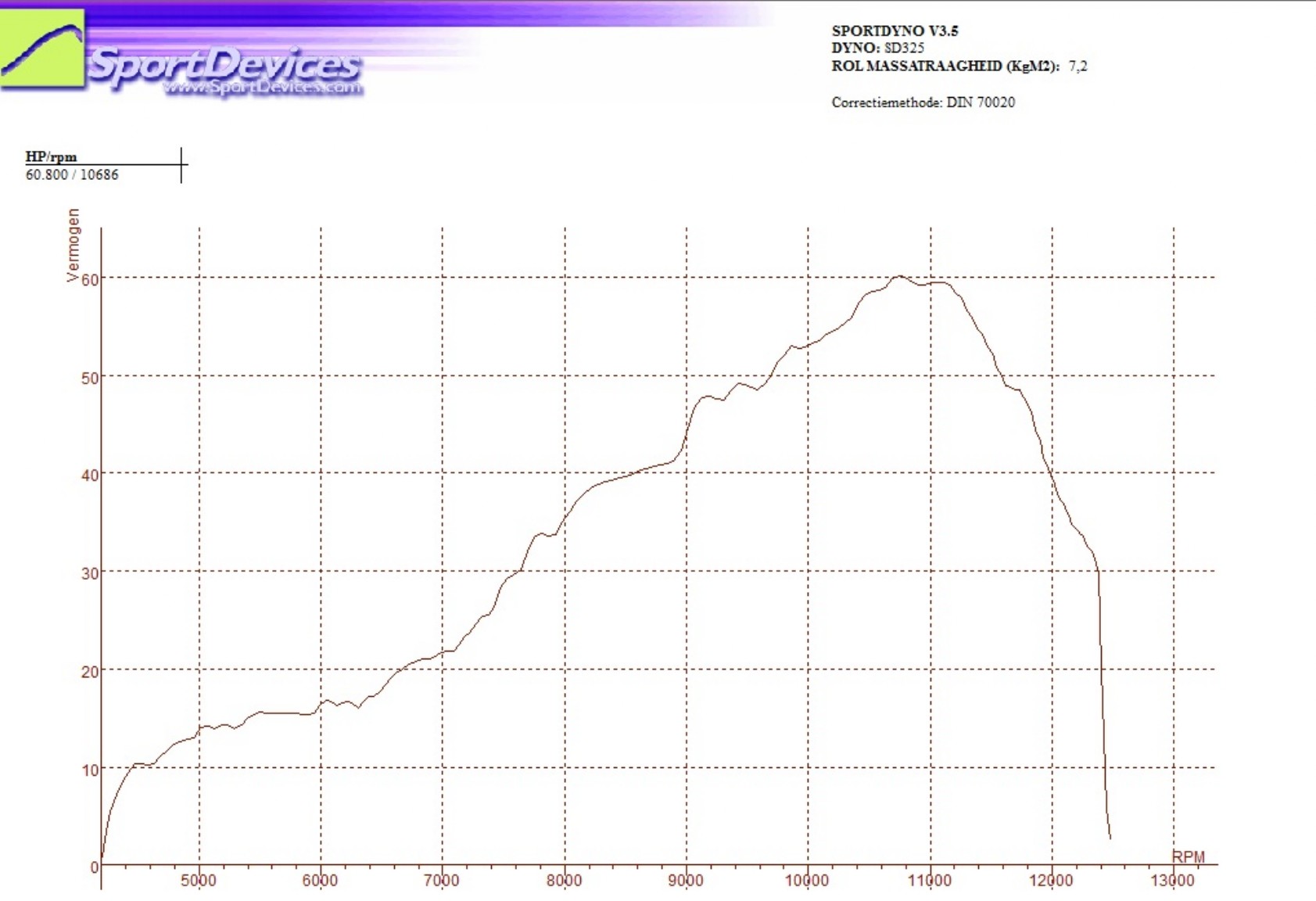Viewport: 1316px width, 901px height.
Task: Click the RPM x-axis label
Action: pos(1188,856)
